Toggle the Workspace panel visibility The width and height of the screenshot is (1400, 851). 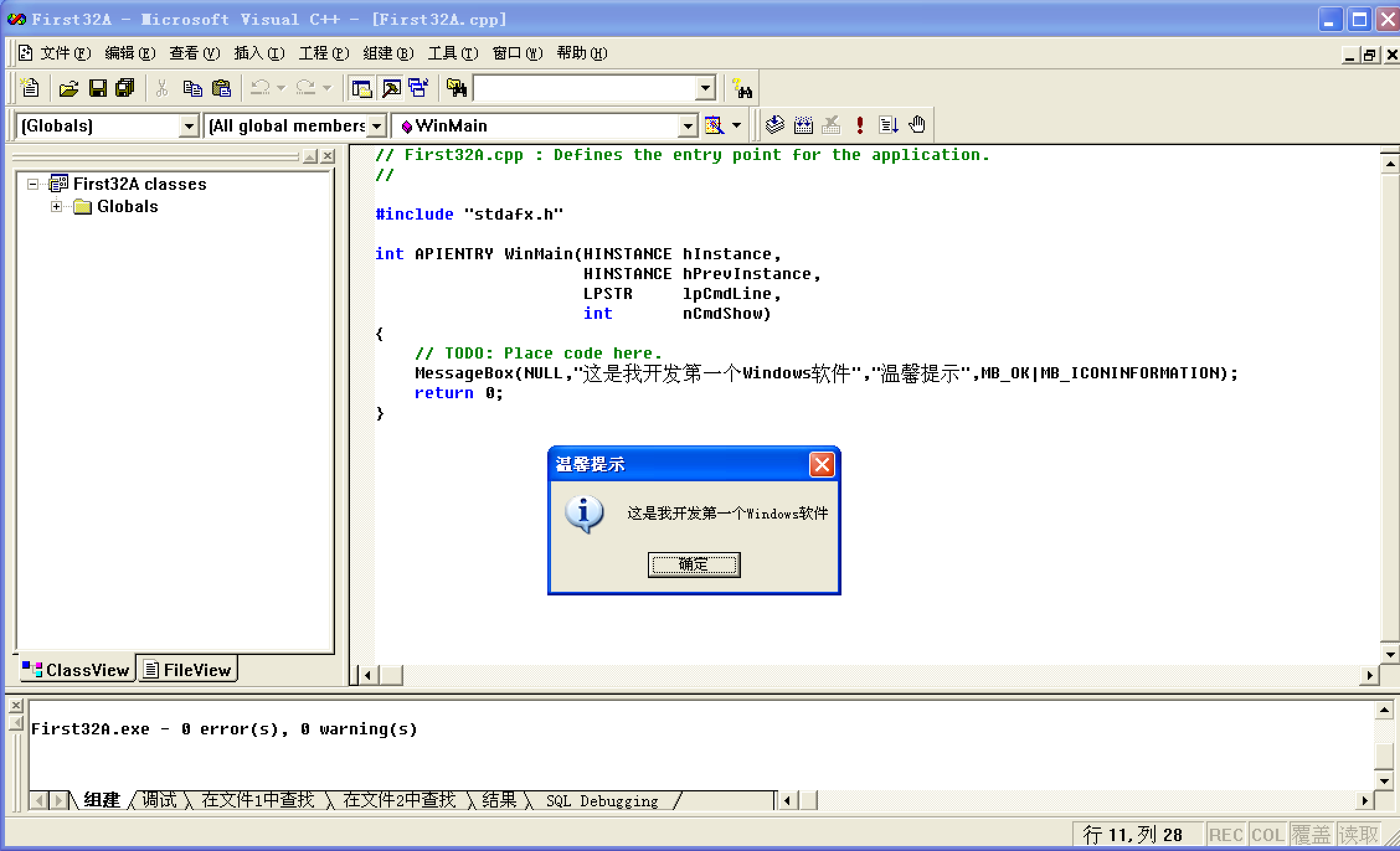[362, 87]
